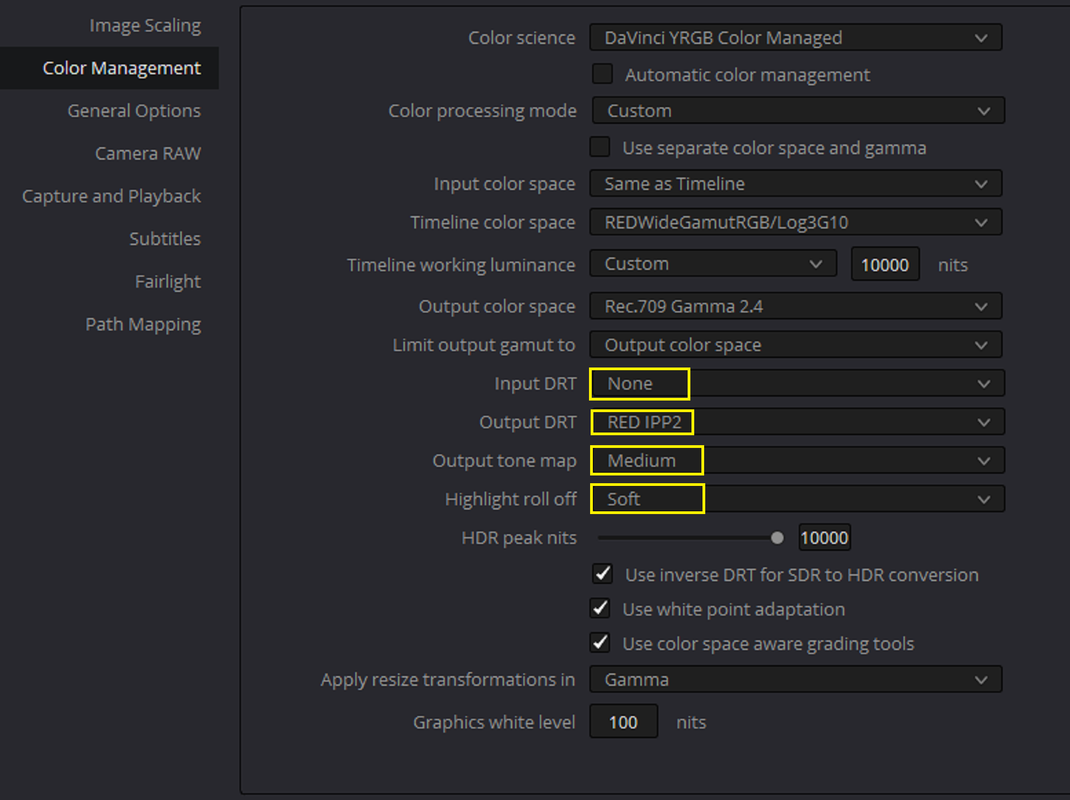This screenshot has height=800, width=1070.
Task: Open the Color processing mode dropdown
Action: [x=798, y=111]
